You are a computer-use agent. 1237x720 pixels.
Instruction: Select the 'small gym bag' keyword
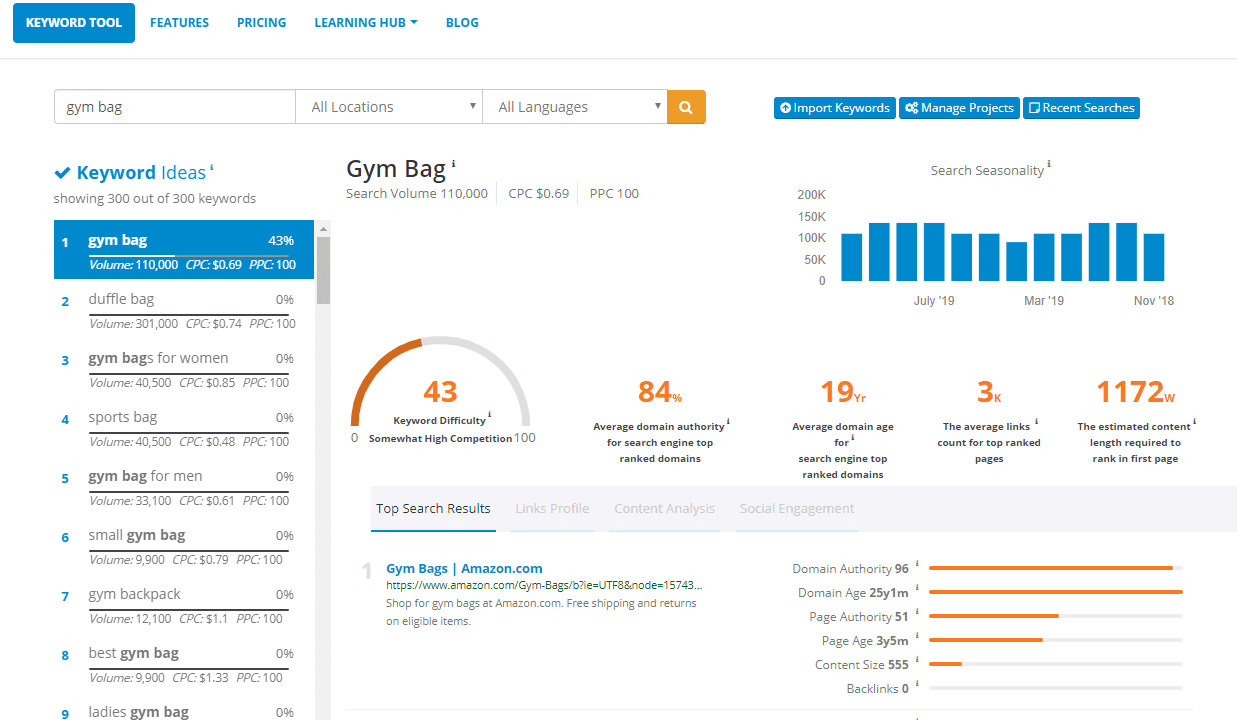coord(184,545)
